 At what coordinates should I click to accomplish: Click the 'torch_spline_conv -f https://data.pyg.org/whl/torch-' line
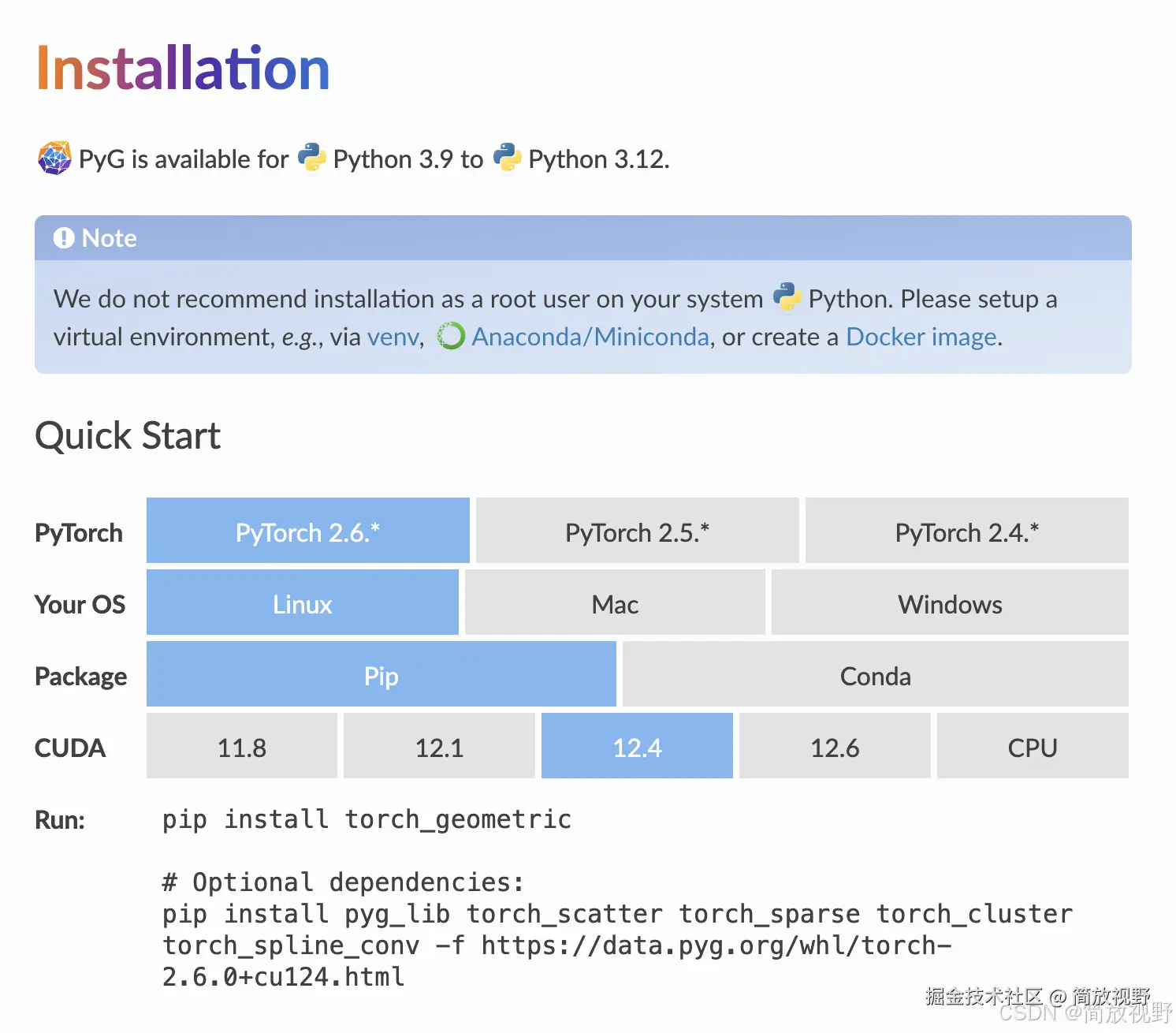coord(556,945)
